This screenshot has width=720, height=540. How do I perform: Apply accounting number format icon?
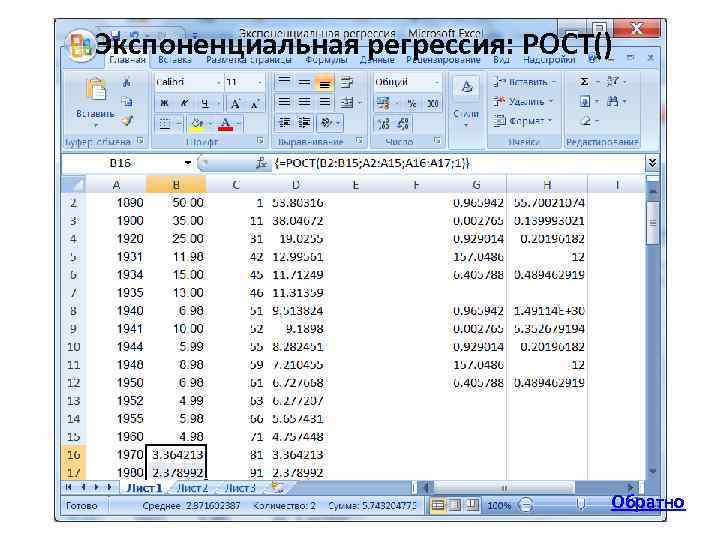coord(384,104)
